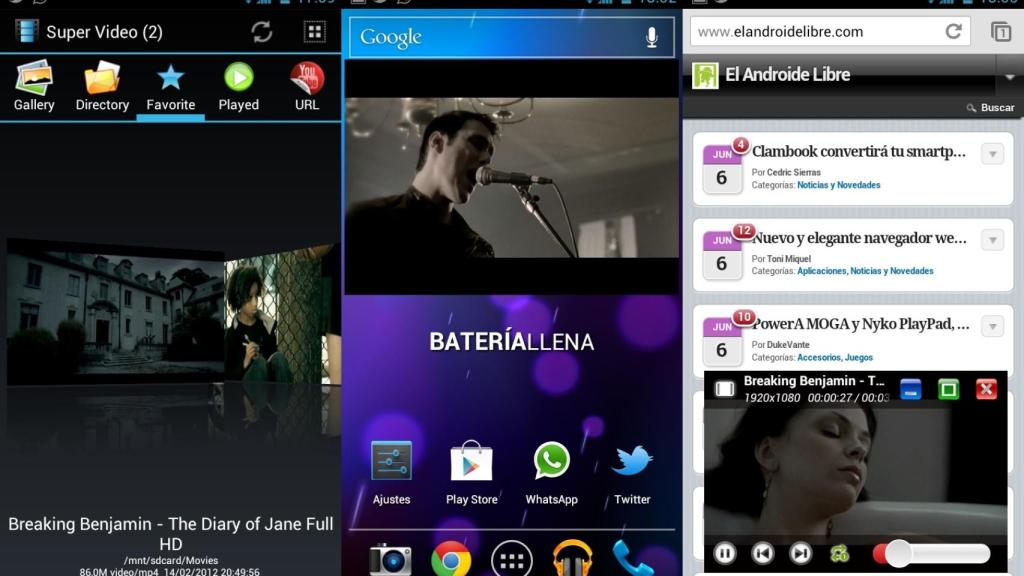The height and width of the screenshot is (576, 1024).
Task: Expand options on the PowerA MOGA article
Action: (991, 326)
